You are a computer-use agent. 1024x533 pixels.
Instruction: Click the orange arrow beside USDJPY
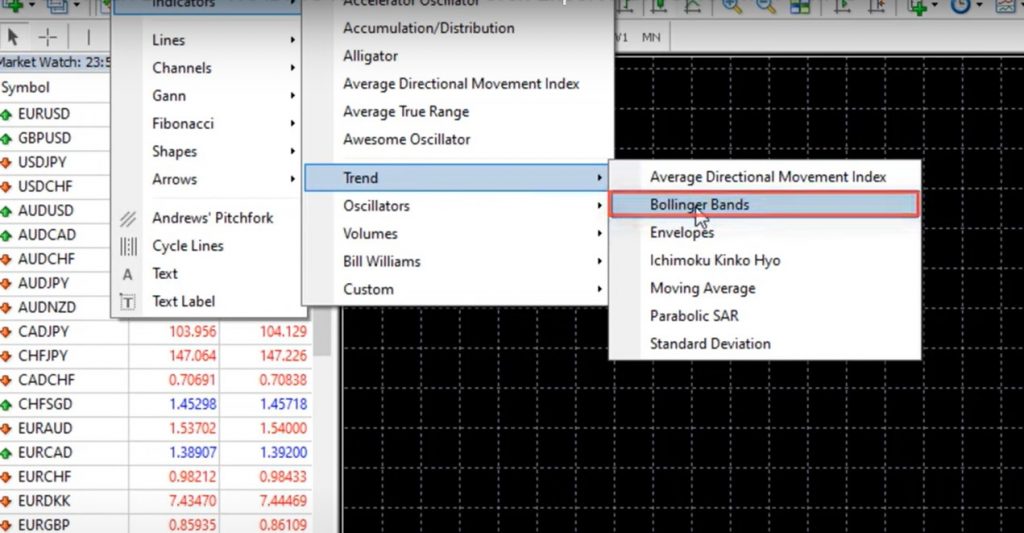[x=7, y=163]
